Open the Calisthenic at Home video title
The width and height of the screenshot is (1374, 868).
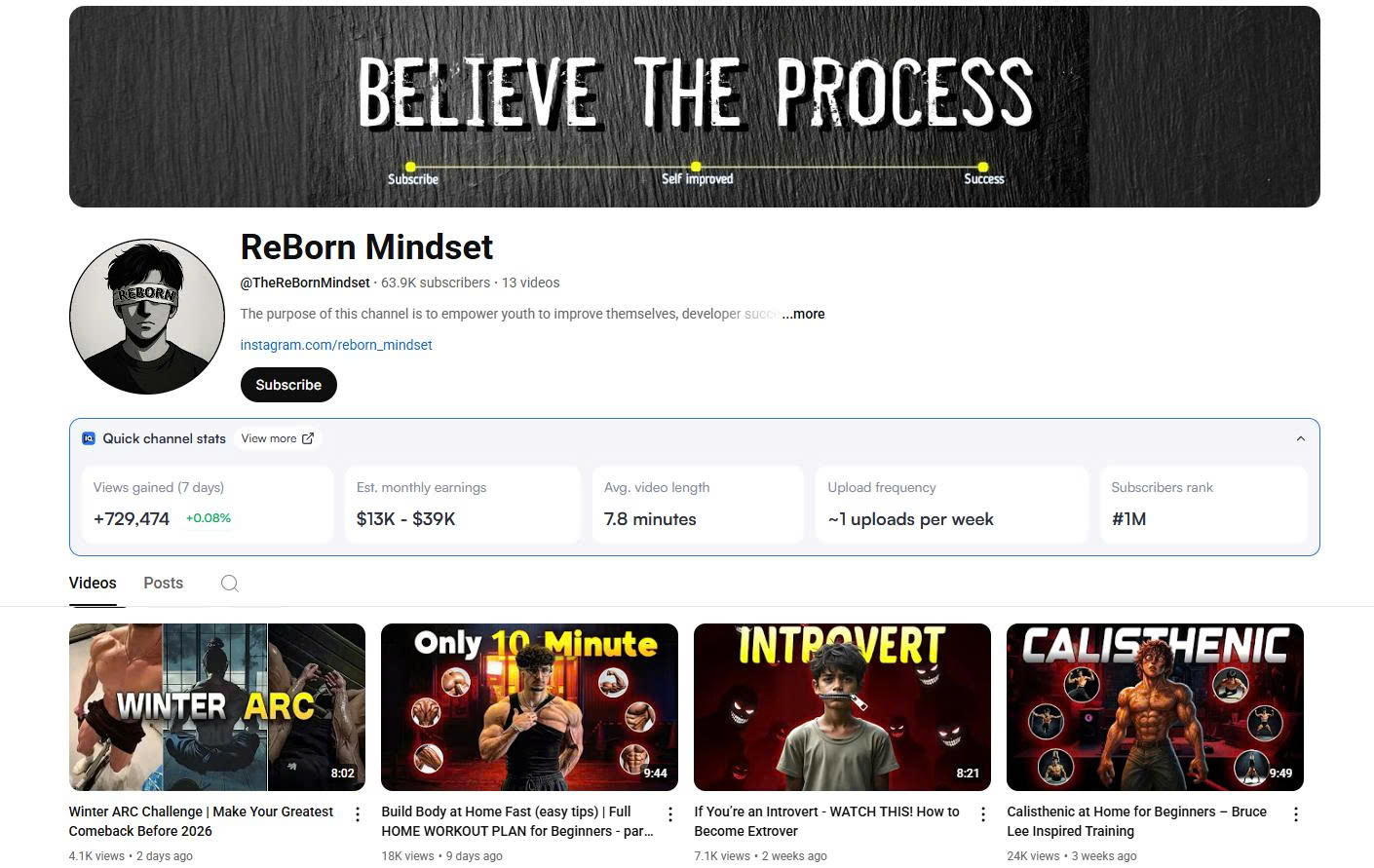[x=1136, y=821]
